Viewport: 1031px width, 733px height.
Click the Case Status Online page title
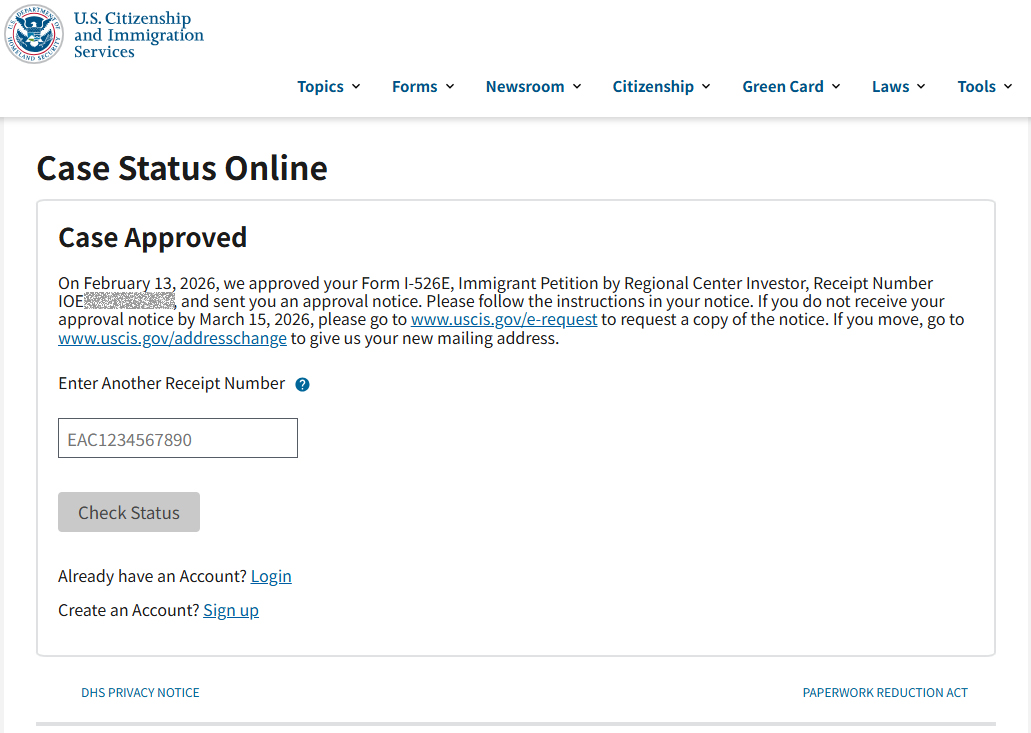click(182, 168)
